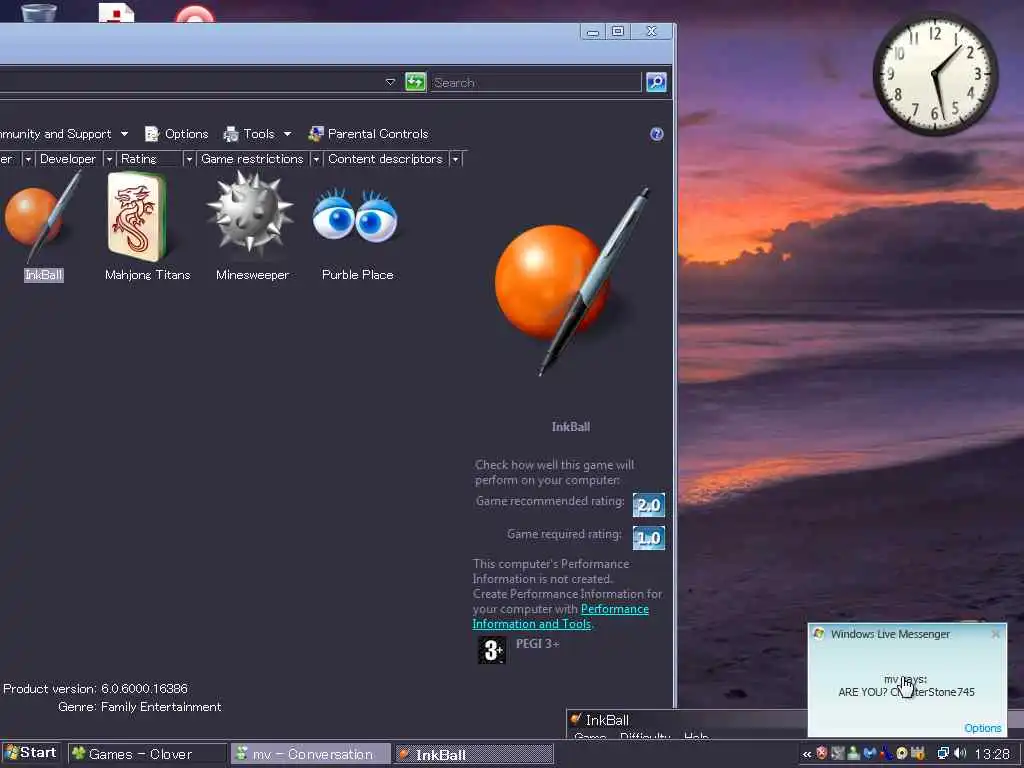Open the Performance Information and Tools link

click(560, 616)
